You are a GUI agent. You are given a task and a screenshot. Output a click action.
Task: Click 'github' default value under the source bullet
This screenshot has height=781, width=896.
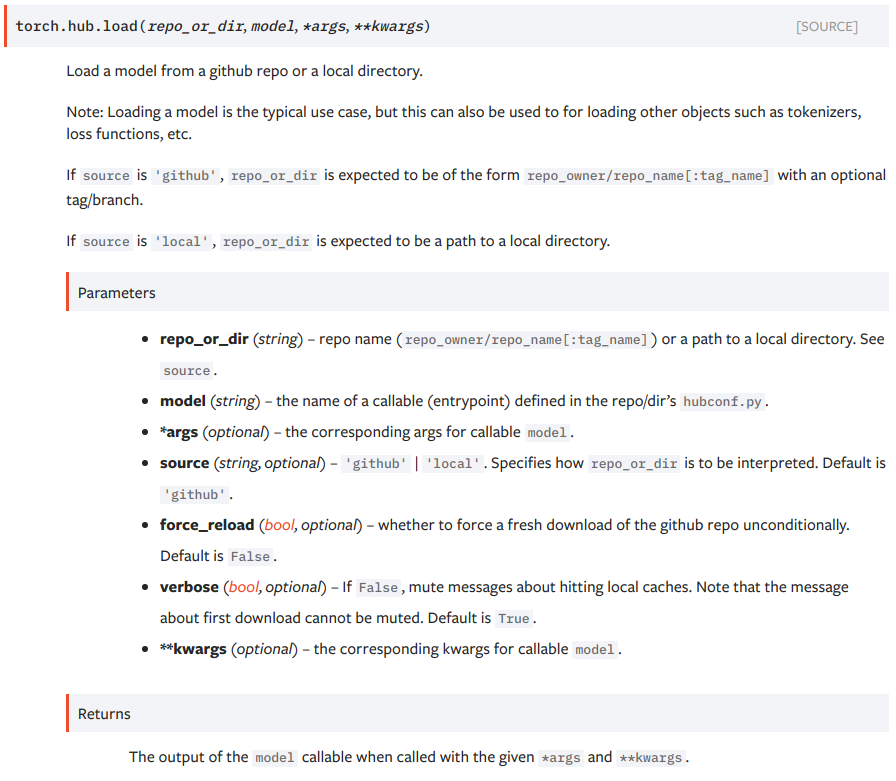point(194,495)
